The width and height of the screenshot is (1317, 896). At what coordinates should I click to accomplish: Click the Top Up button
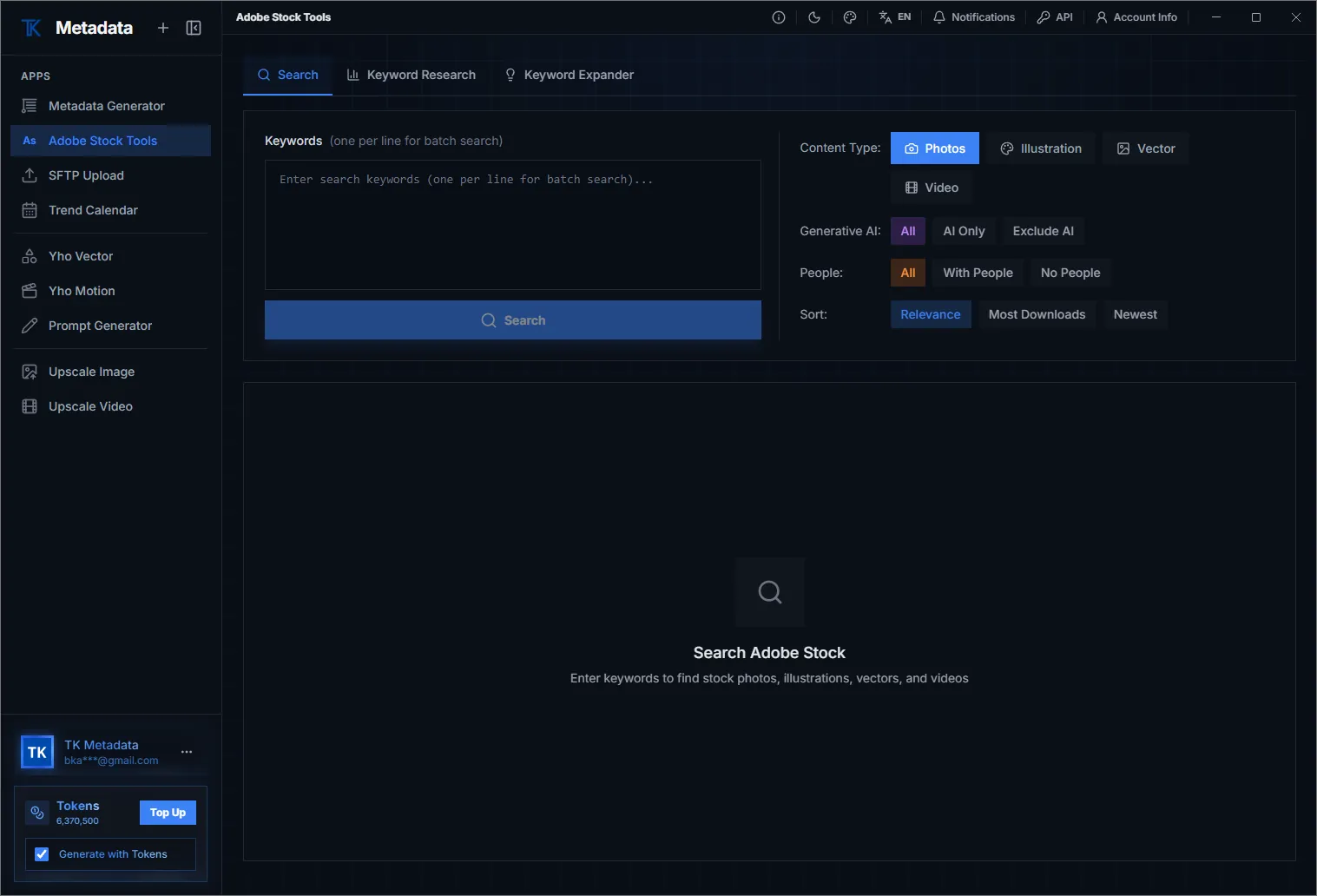pyautogui.click(x=168, y=813)
